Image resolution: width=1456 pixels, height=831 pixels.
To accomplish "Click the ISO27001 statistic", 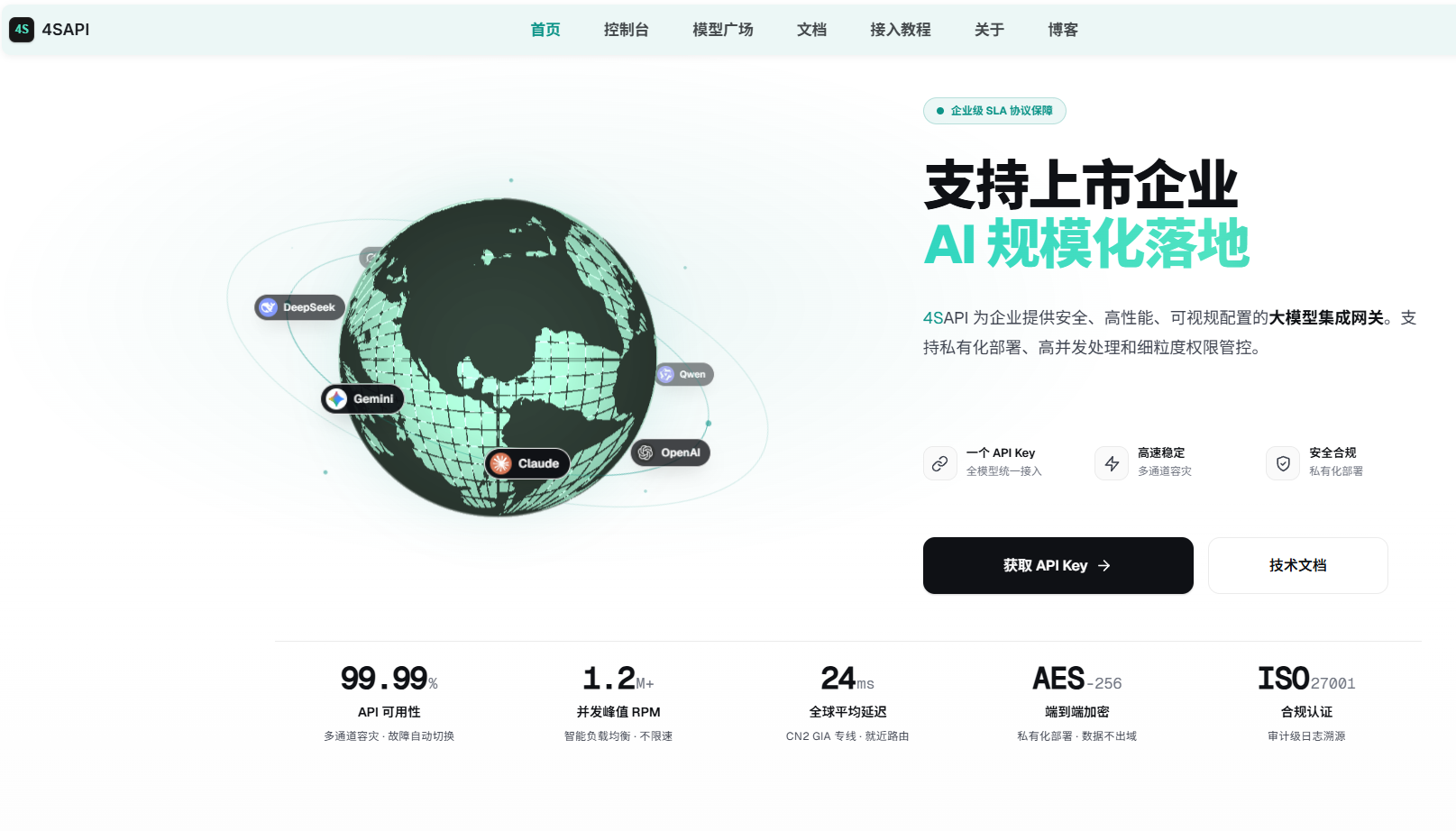I will [1306, 678].
